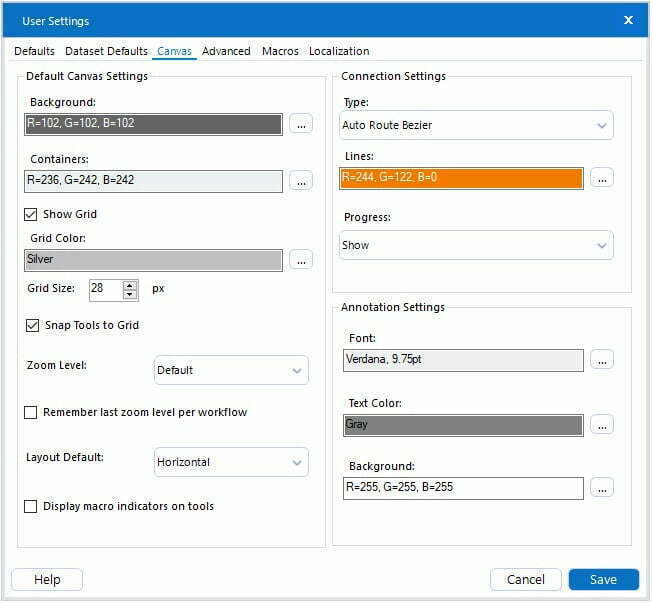Click ellipsis button next to Text Color
652x603 pixels.
[601, 424]
